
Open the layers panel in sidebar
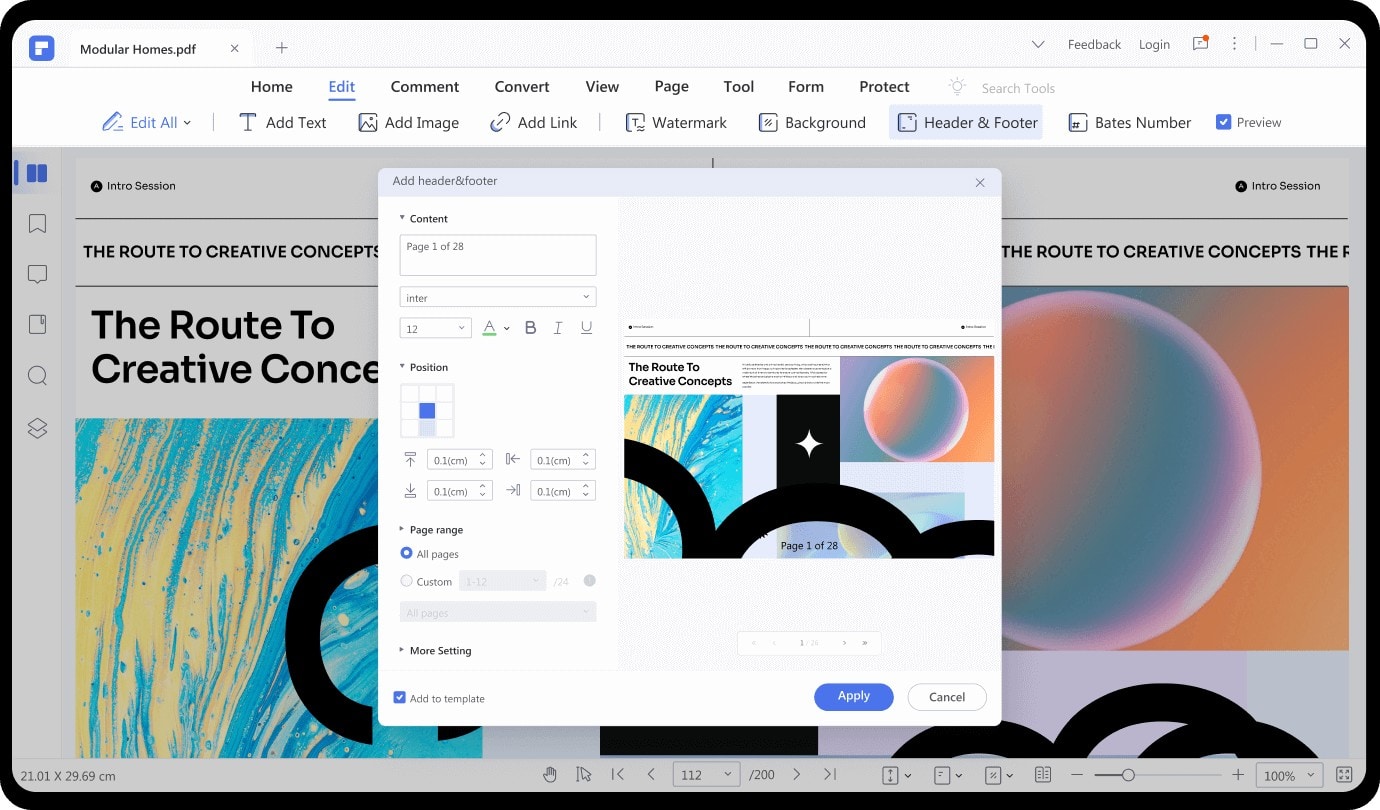tap(37, 427)
